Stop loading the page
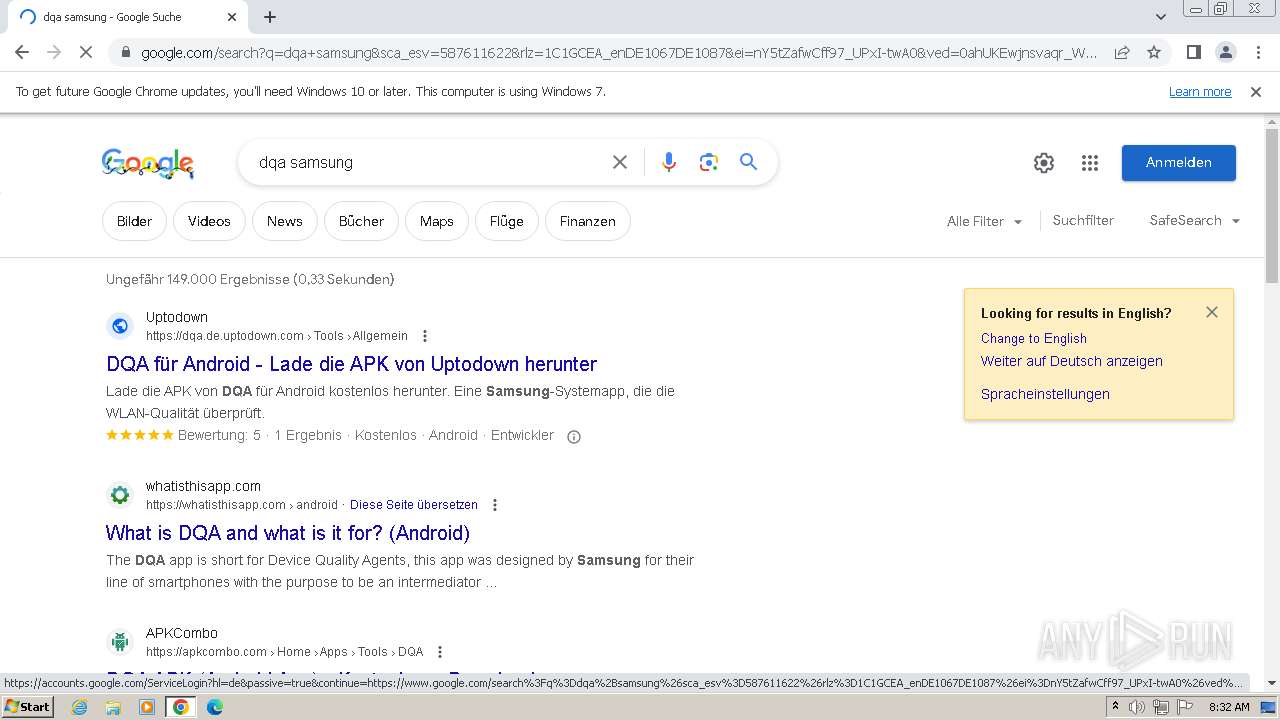This screenshot has height=720, width=1280. click(86, 52)
